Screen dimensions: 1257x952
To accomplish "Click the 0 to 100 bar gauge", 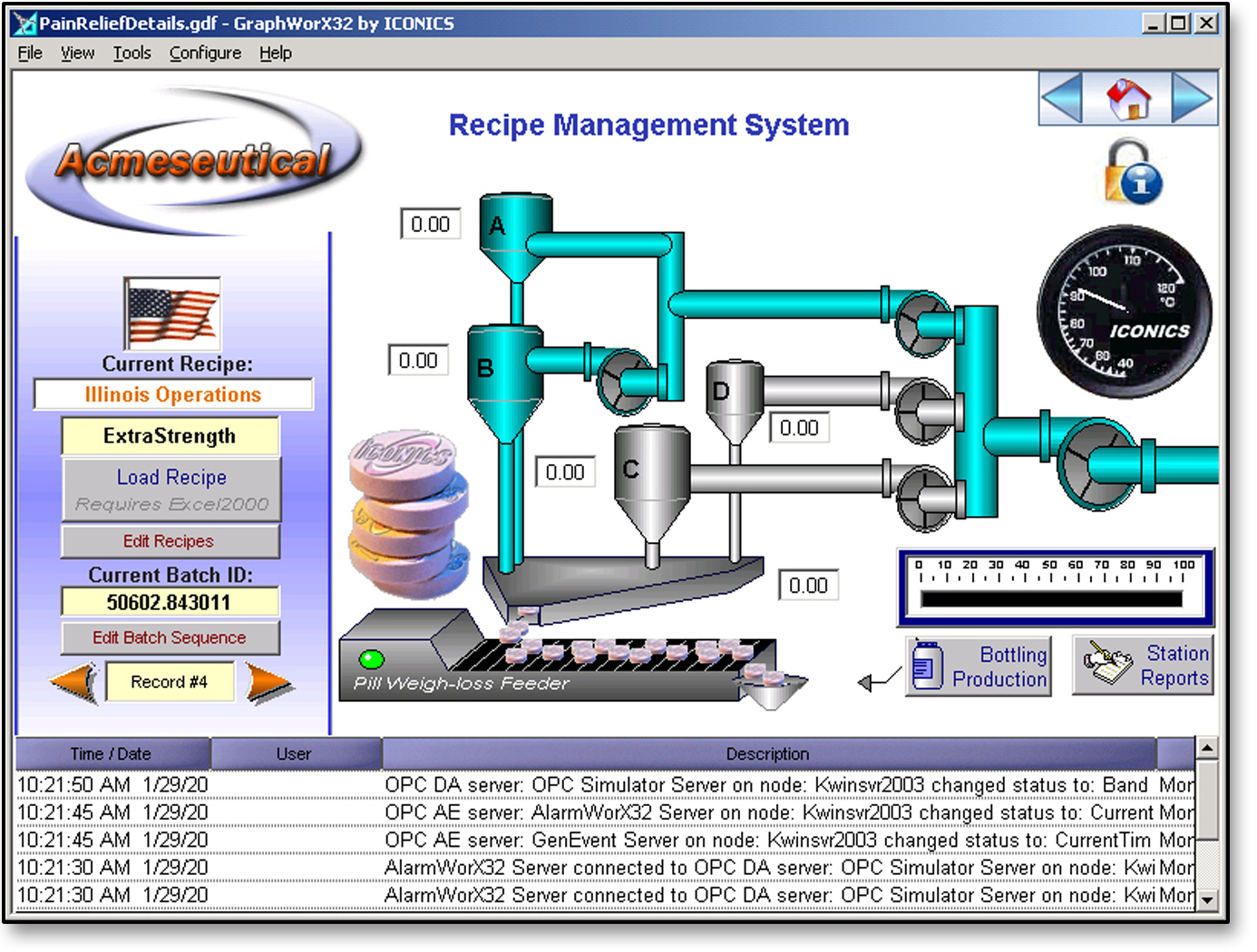I will 1056,588.
